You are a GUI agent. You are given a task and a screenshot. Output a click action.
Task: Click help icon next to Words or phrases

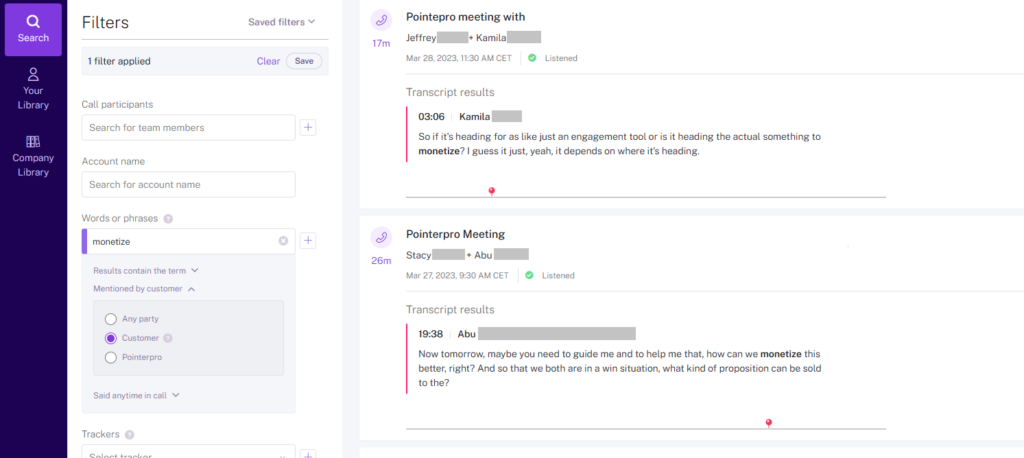[168, 219]
